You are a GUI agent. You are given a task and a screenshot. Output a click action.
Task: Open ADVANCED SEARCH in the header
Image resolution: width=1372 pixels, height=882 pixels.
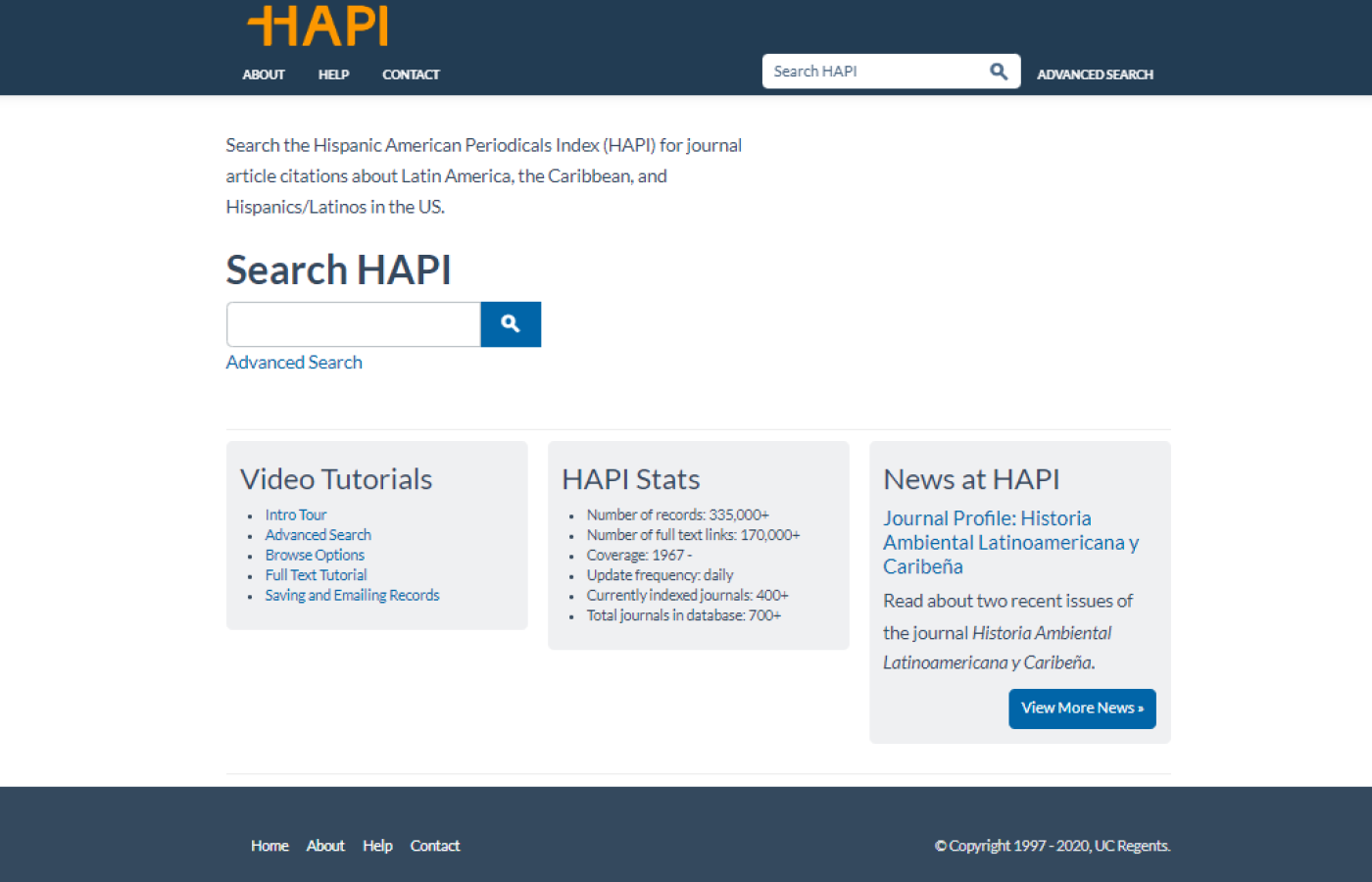[x=1095, y=74]
